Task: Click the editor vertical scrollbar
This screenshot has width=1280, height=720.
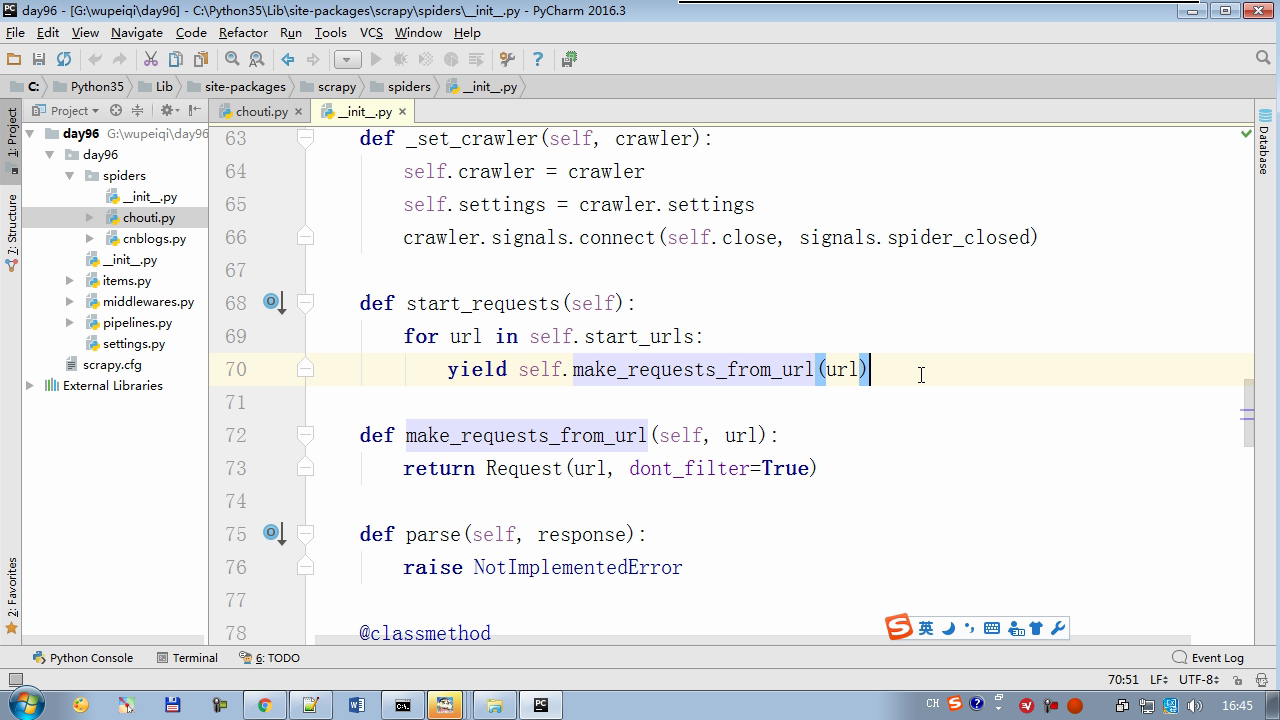Action: point(1247,414)
